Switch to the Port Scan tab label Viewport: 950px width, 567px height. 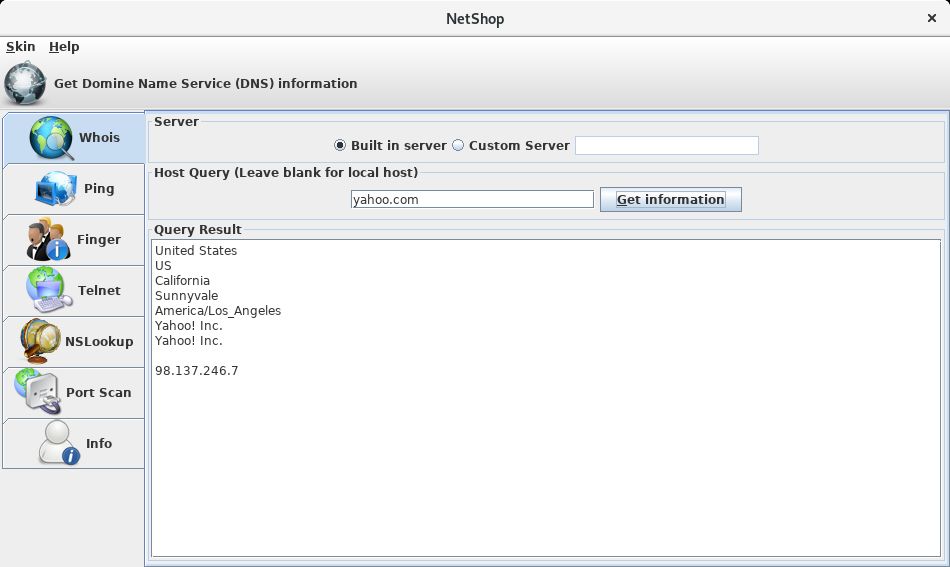pyautogui.click(x=99, y=392)
